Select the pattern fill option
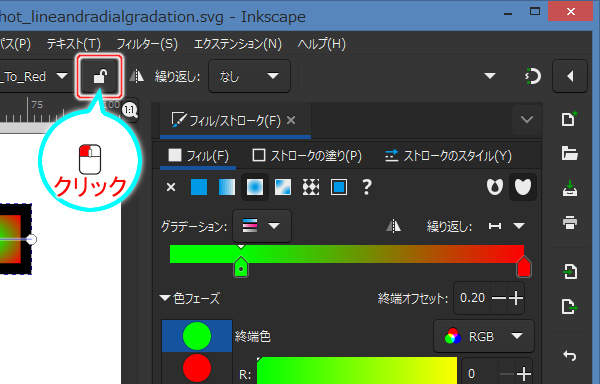The image size is (600, 384). click(x=311, y=187)
